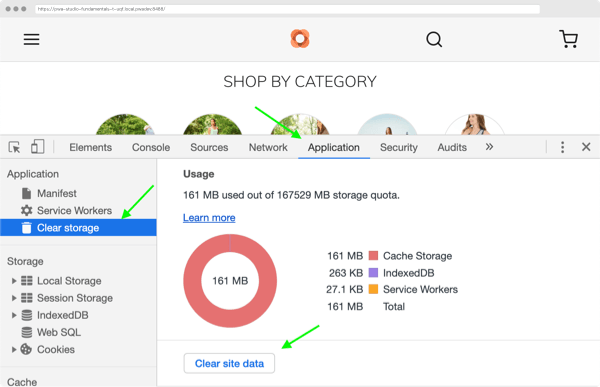The height and width of the screenshot is (387, 600).
Task: Click the Usage heading
Action: click(x=199, y=174)
